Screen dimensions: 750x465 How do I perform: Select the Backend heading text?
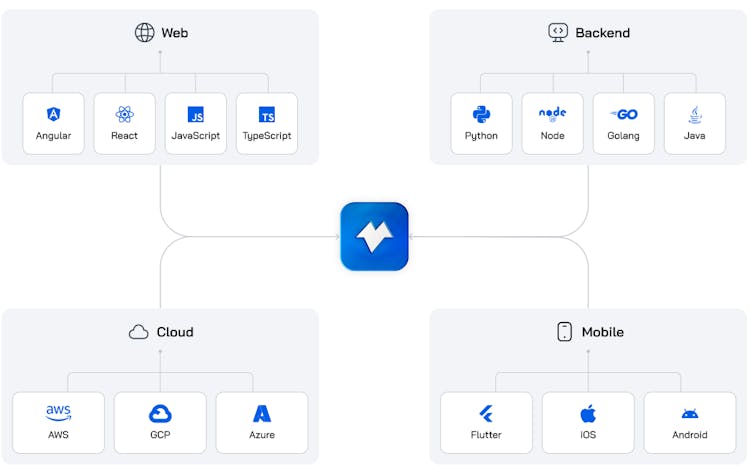pos(603,33)
